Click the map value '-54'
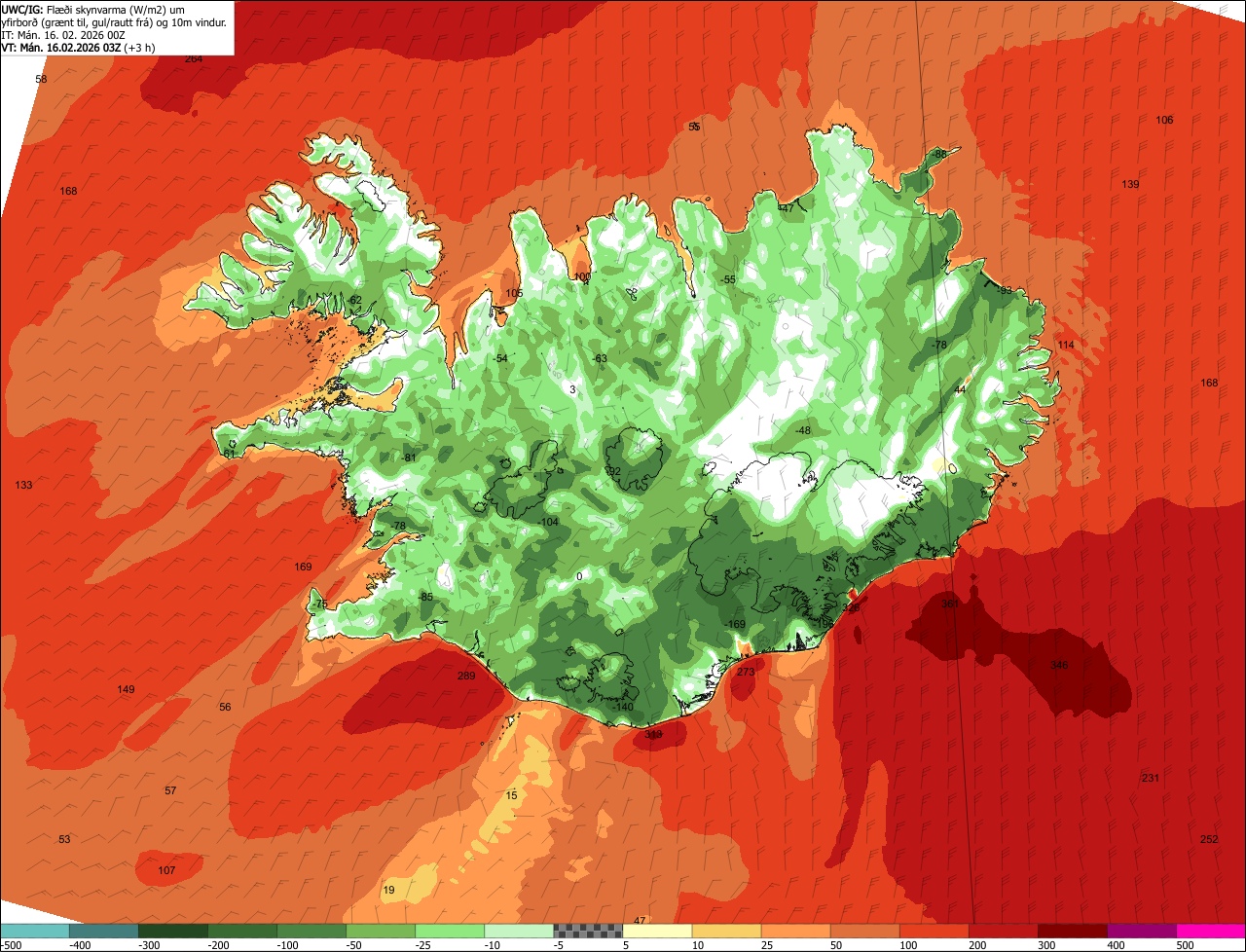 click(500, 358)
